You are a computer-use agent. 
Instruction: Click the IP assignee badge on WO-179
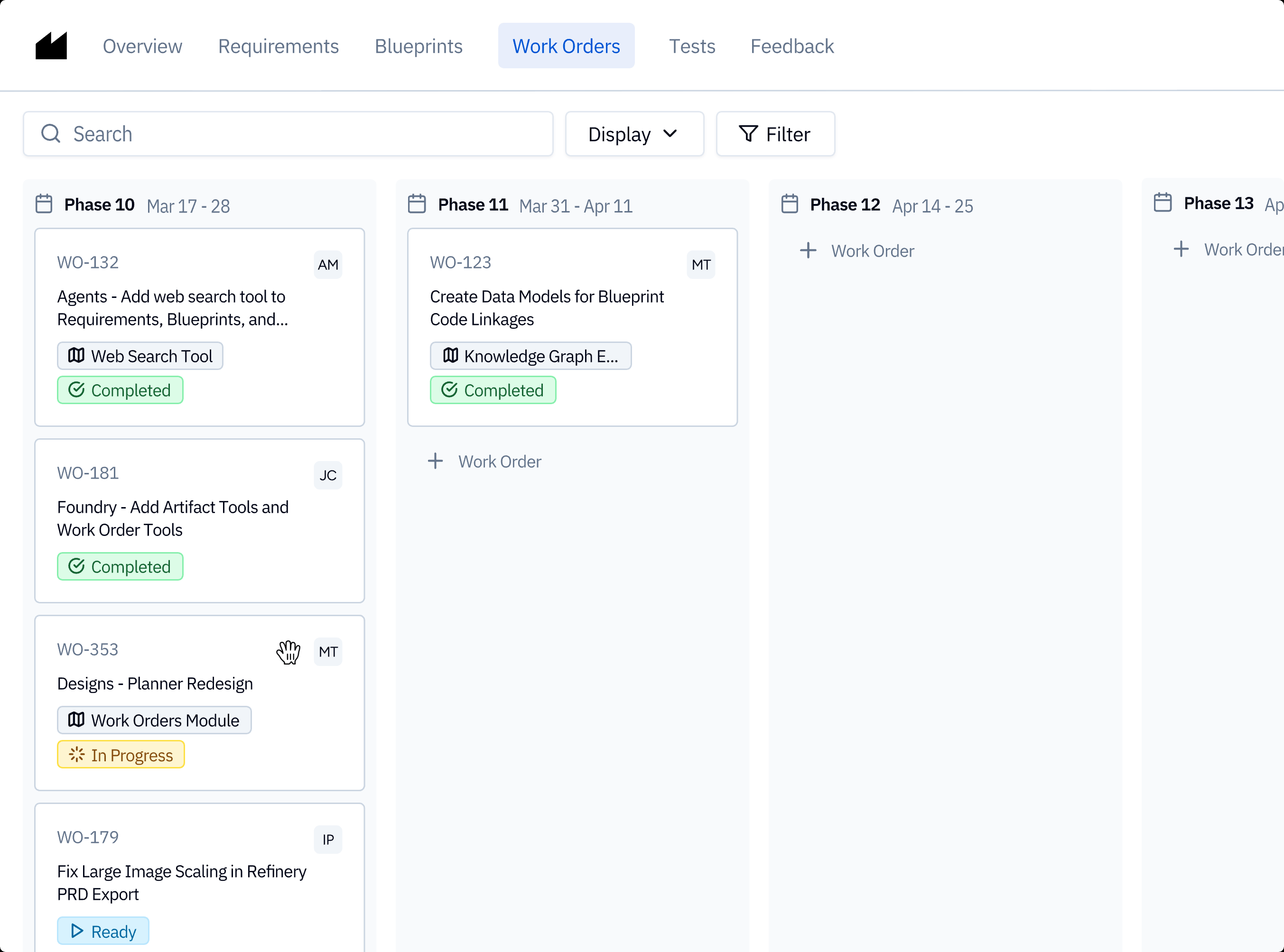click(x=328, y=840)
